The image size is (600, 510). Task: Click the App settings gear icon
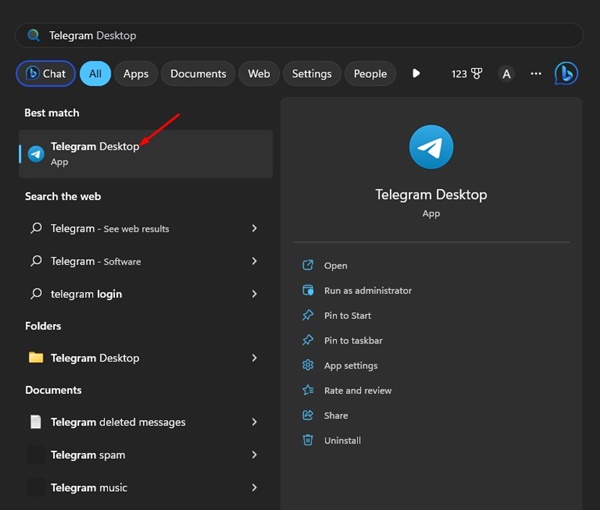tap(308, 365)
